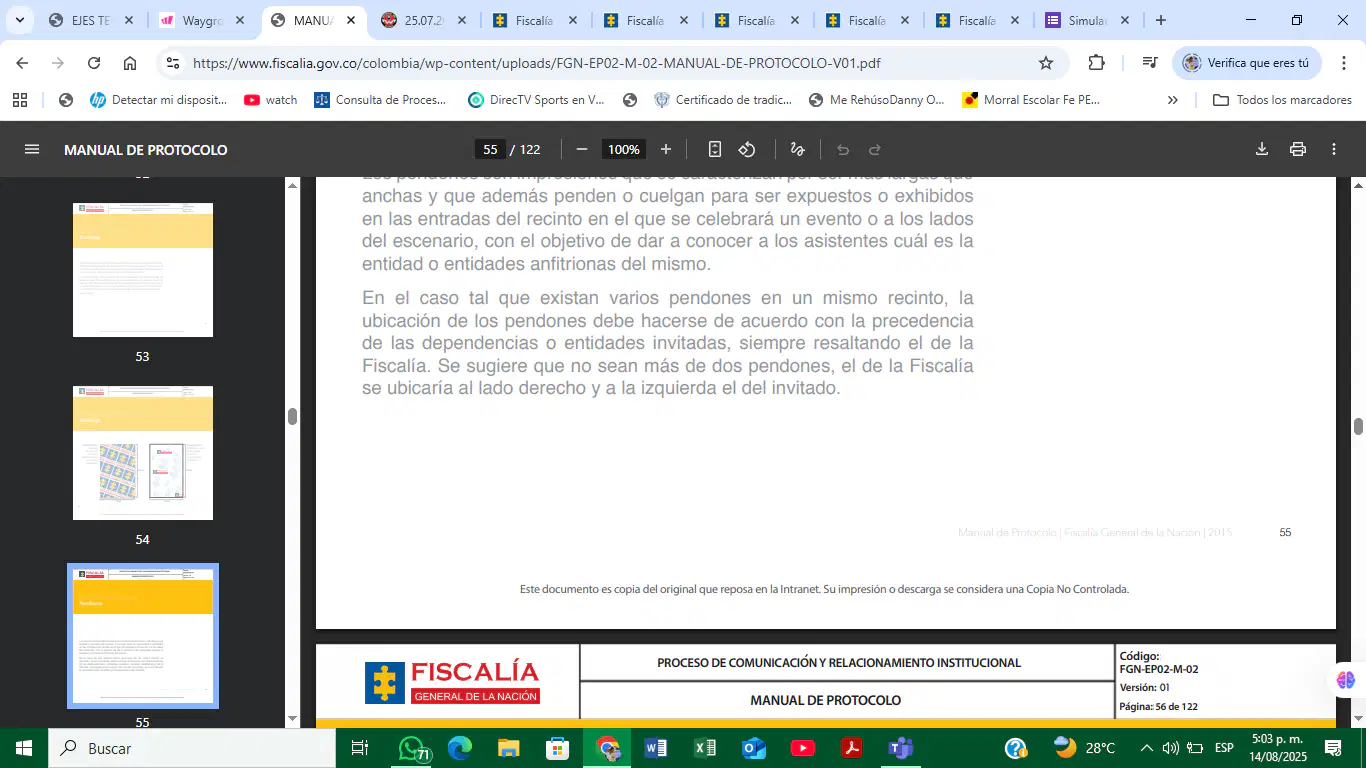Open File Explorer from the taskbar
1366x768 pixels.
pyautogui.click(x=509, y=748)
